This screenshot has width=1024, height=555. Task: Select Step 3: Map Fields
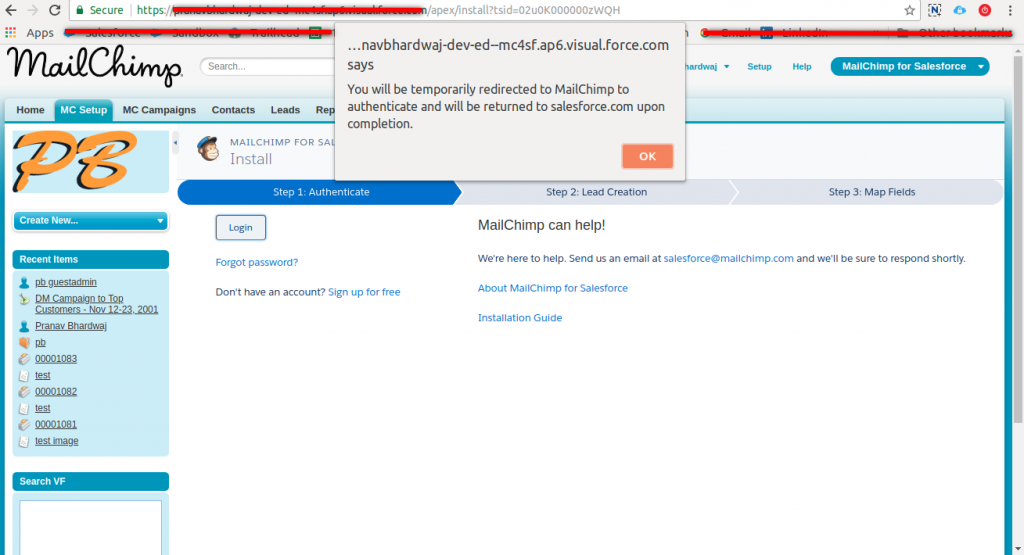[x=871, y=192]
